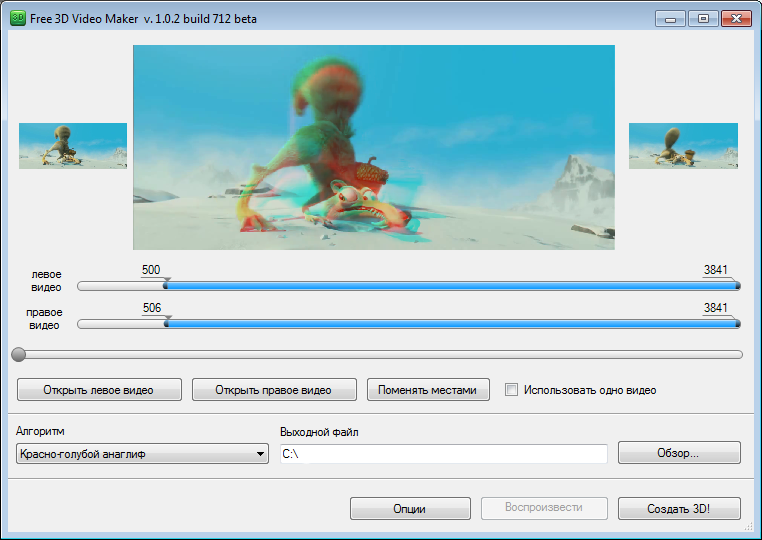Click the Алгоритм label text
Viewport: 762px width, 540px height.
point(40,431)
